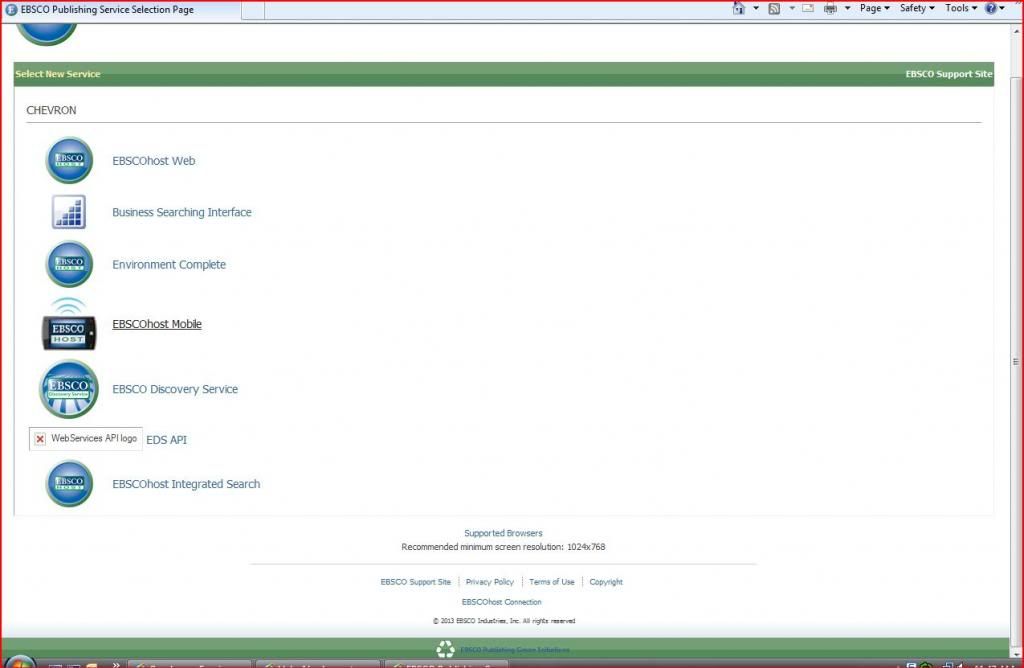Image resolution: width=1024 pixels, height=668 pixels.
Task: Click the broken WebServices API logo image
Action: click(x=86, y=439)
